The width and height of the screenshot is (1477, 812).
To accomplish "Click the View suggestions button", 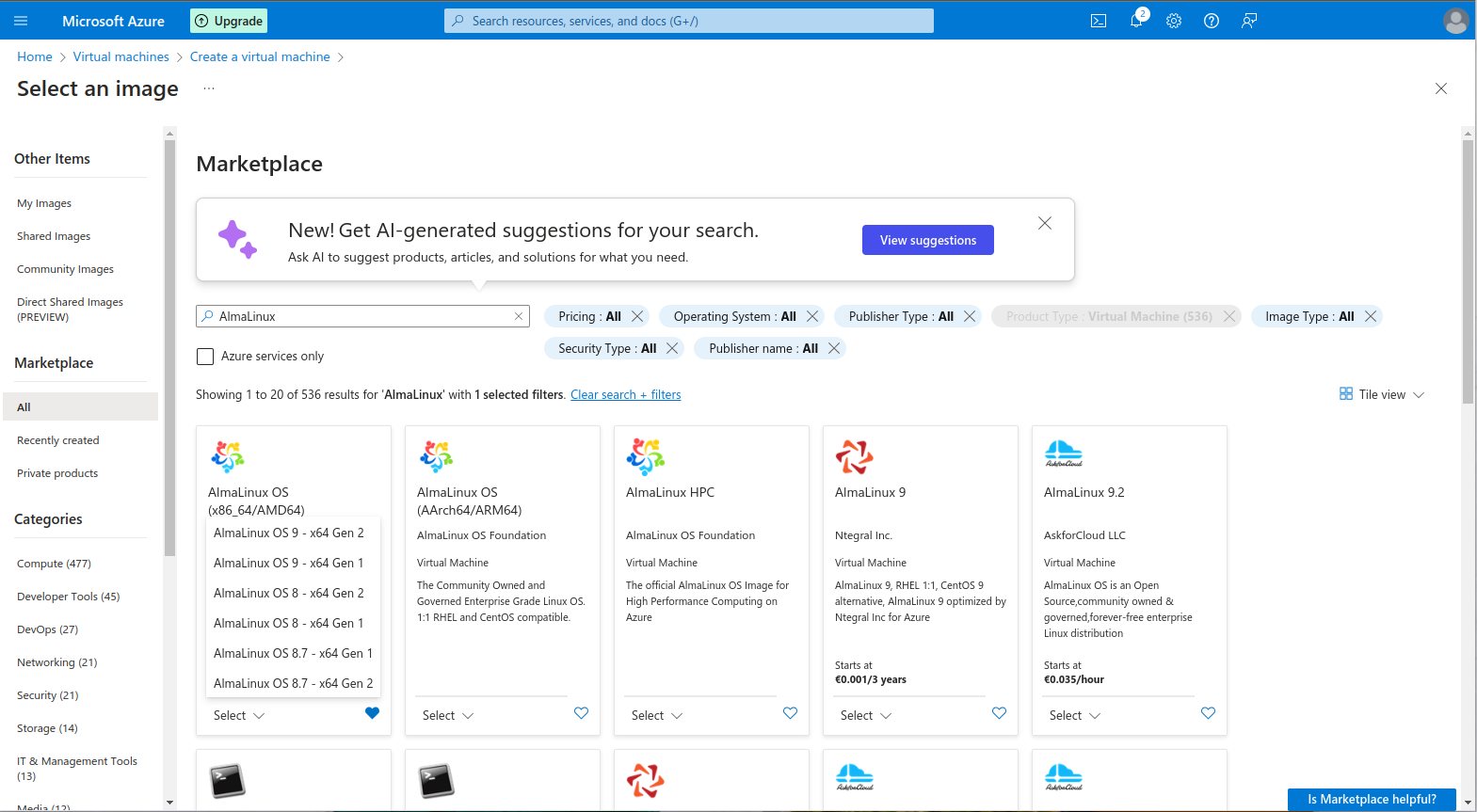I will (928, 240).
